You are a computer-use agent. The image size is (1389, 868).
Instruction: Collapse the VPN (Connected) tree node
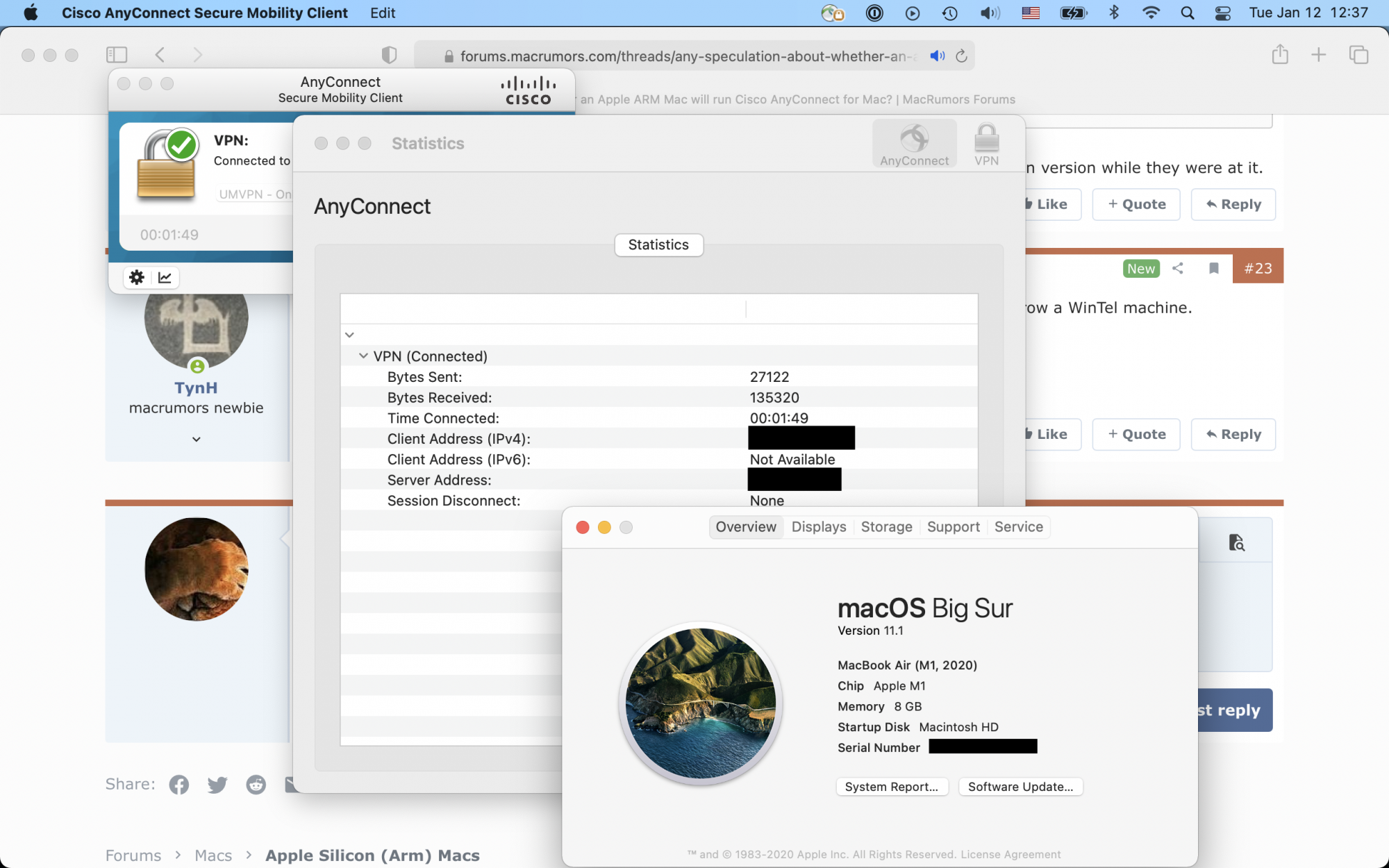(363, 356)
